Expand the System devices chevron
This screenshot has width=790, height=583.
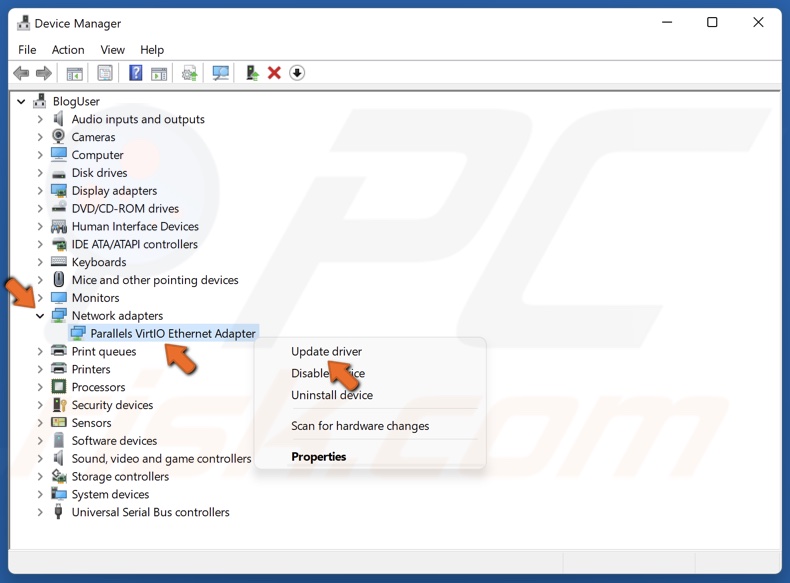tap(40, 495)
